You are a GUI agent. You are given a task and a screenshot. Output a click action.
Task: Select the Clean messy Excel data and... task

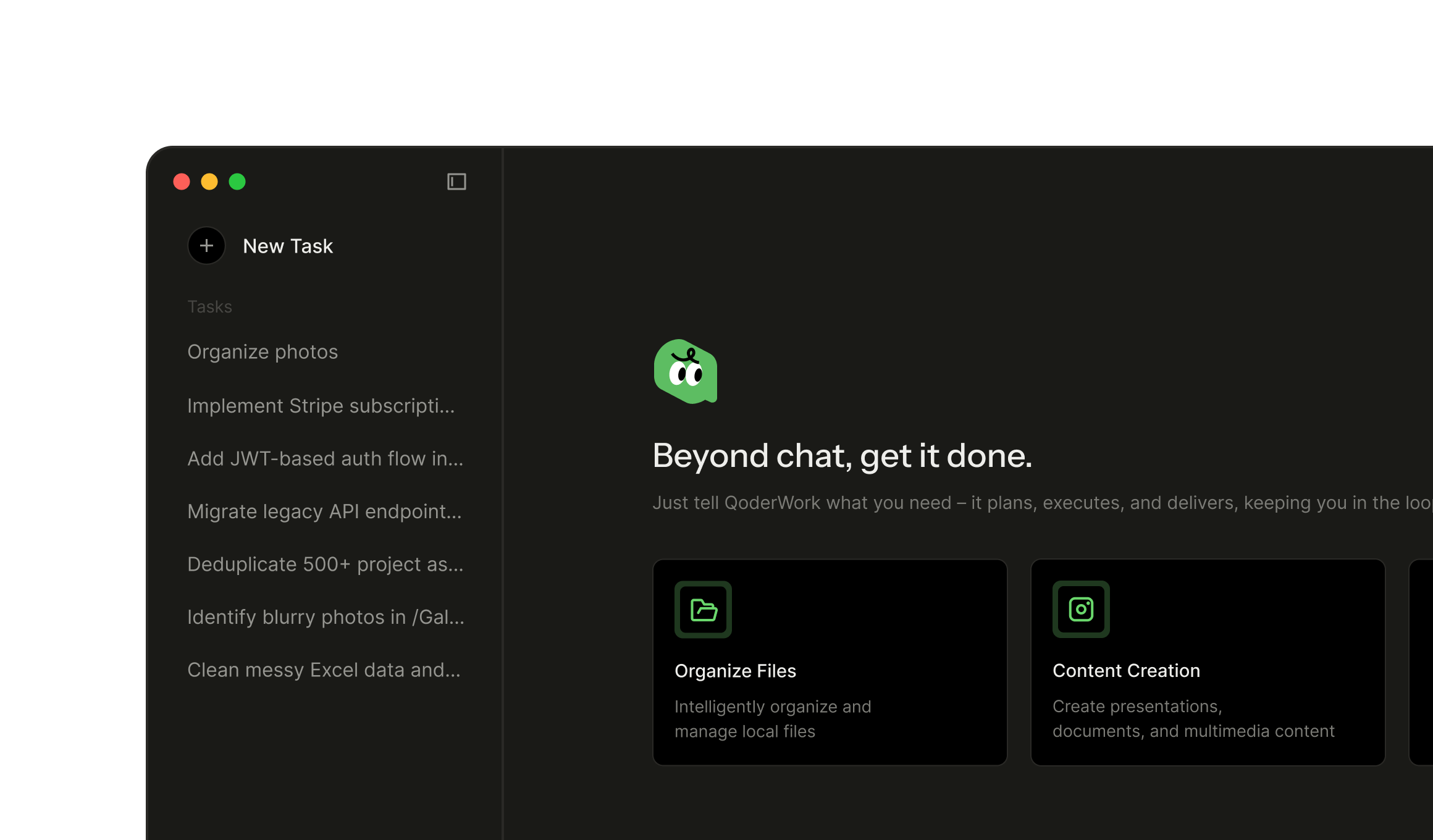324,670
